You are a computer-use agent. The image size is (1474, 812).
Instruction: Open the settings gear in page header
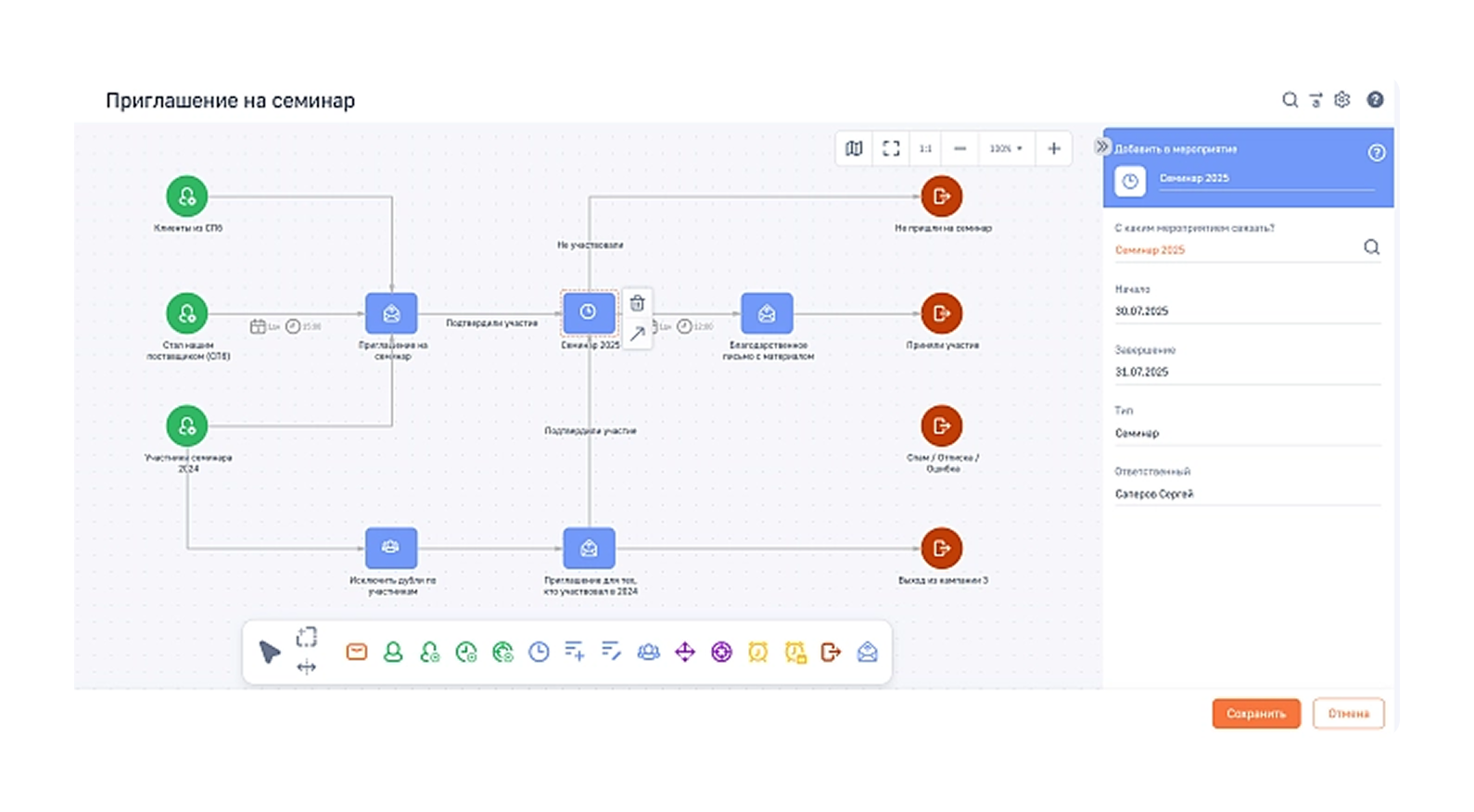1342,100
